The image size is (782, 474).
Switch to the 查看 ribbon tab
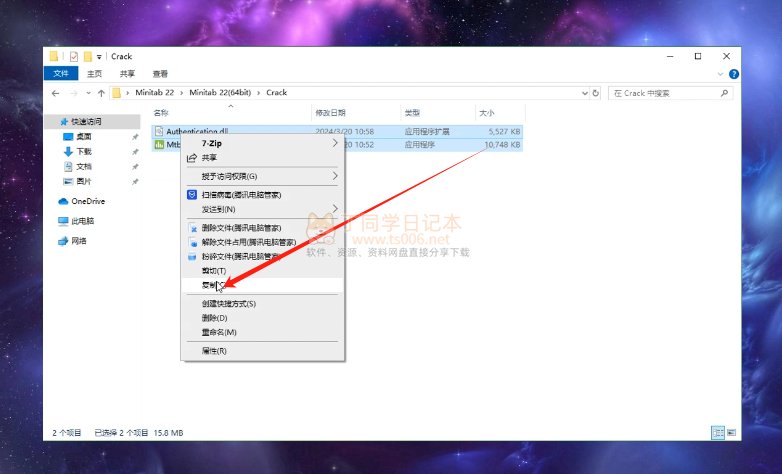160,74
